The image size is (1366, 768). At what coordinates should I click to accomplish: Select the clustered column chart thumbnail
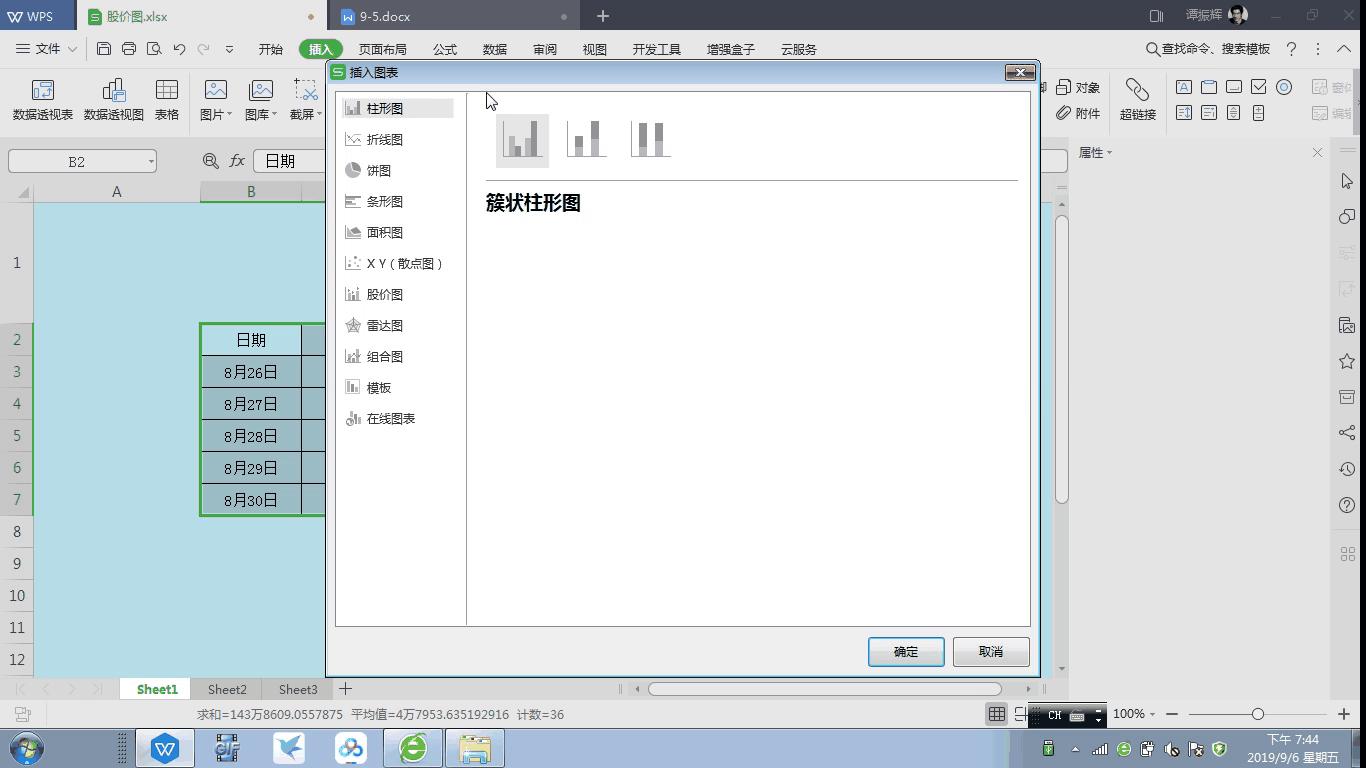[x=522, y=139]
